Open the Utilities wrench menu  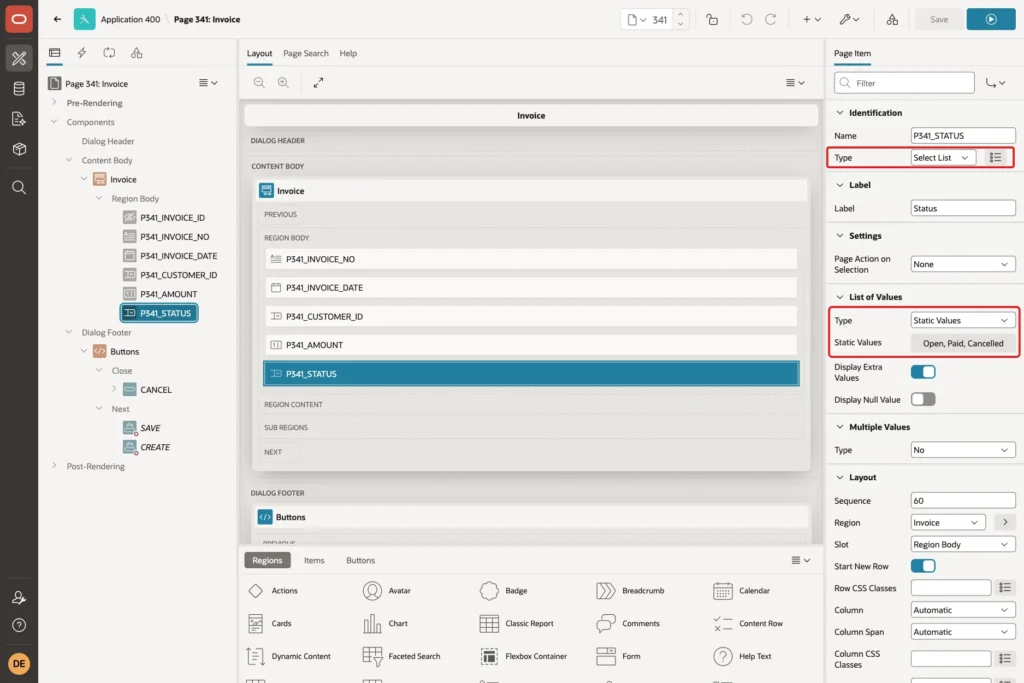tap(849, 20)
